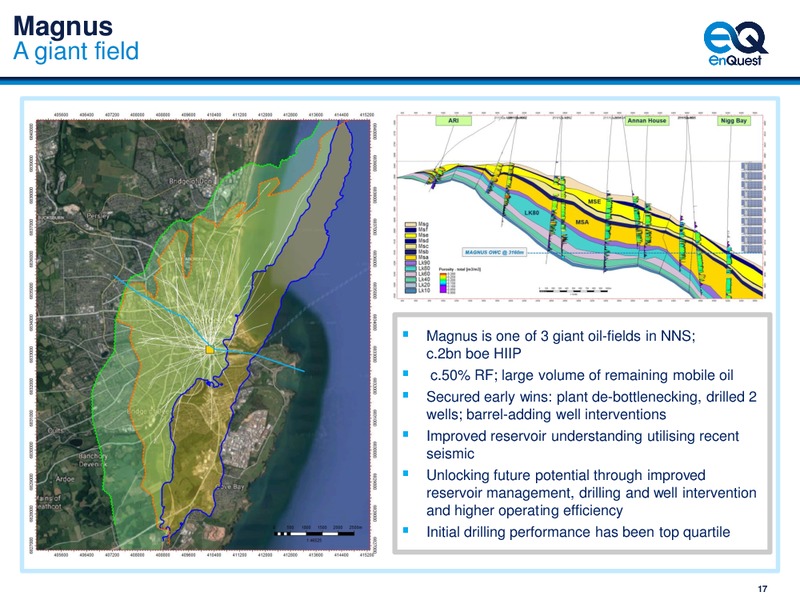This screenshot has height=600, width=800.
Task: Click "Magnus is one of 3 giant oil-fields" line
Action: coord(561,336)
